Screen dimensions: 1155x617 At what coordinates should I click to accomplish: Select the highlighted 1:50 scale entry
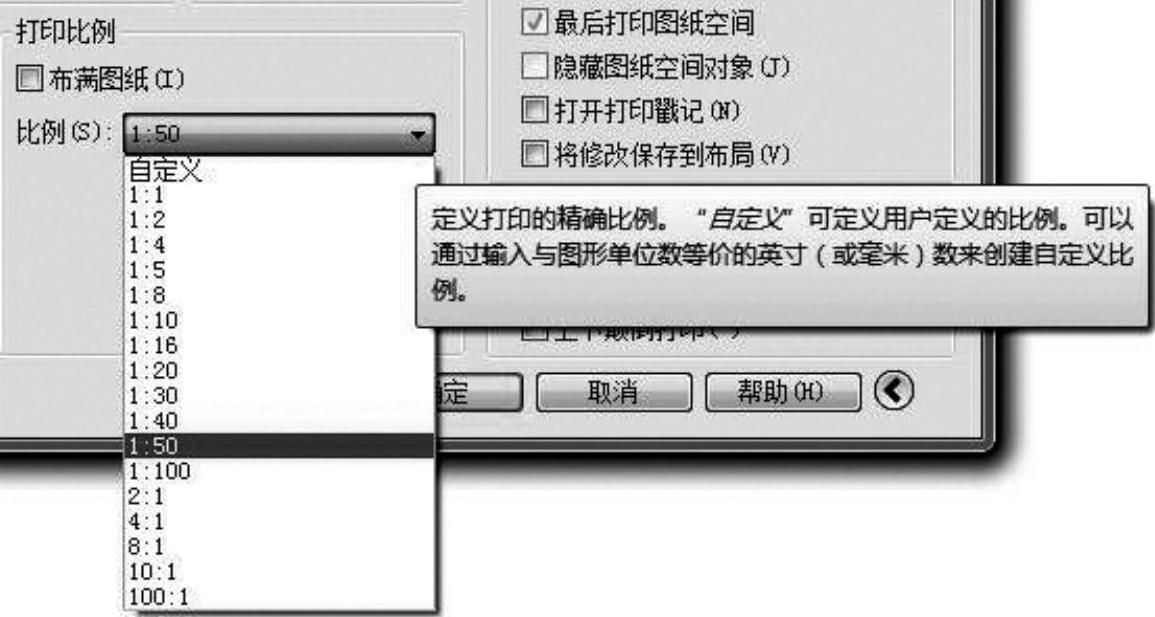[280, 445]
